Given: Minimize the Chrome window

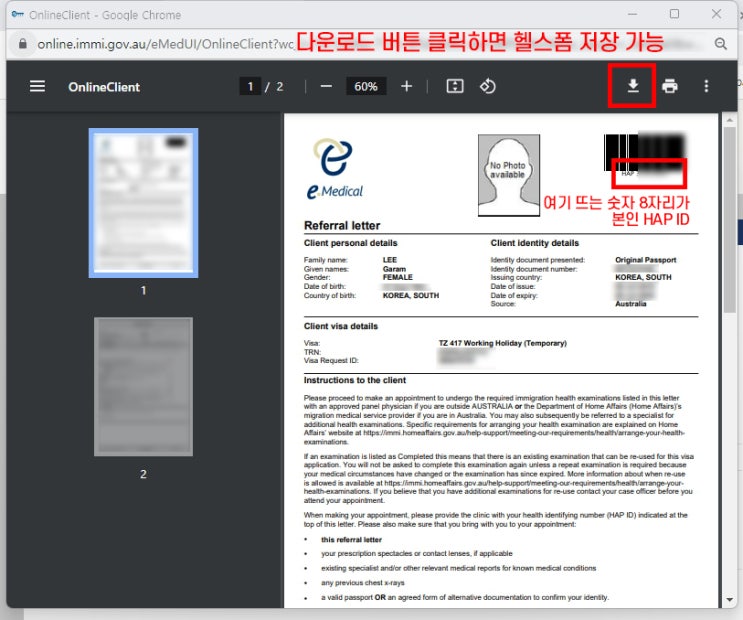Looking at the screenshot, I should pyautogui.click(x=632, y=14).
